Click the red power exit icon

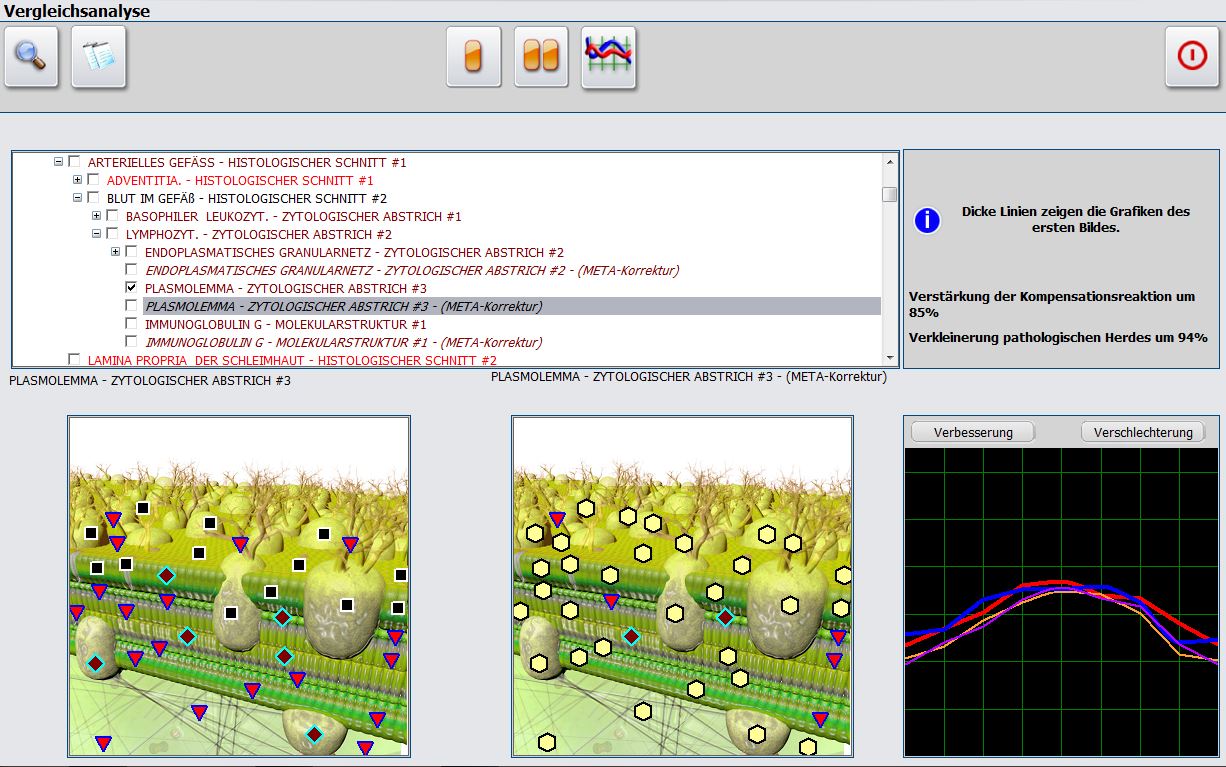click(x=1192, y=57)
